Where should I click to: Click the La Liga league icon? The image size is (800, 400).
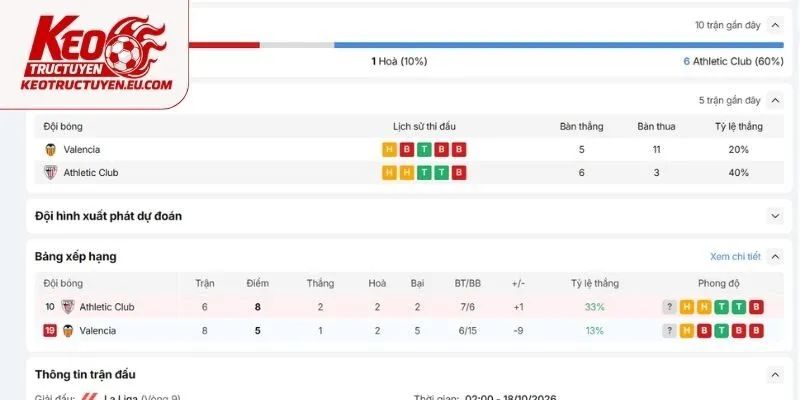pyautogui.click(x=90, y=397)
